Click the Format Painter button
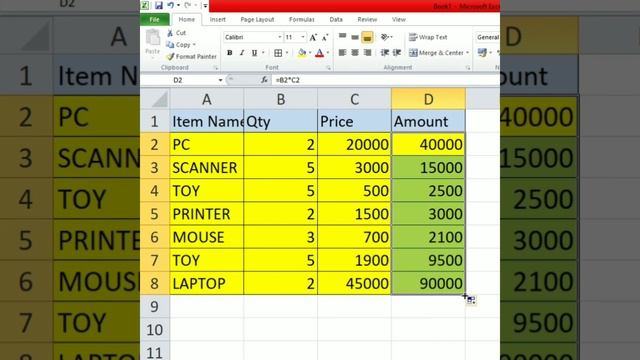The width and height of the screenshot is (640, 360). [x=191, y=56]
